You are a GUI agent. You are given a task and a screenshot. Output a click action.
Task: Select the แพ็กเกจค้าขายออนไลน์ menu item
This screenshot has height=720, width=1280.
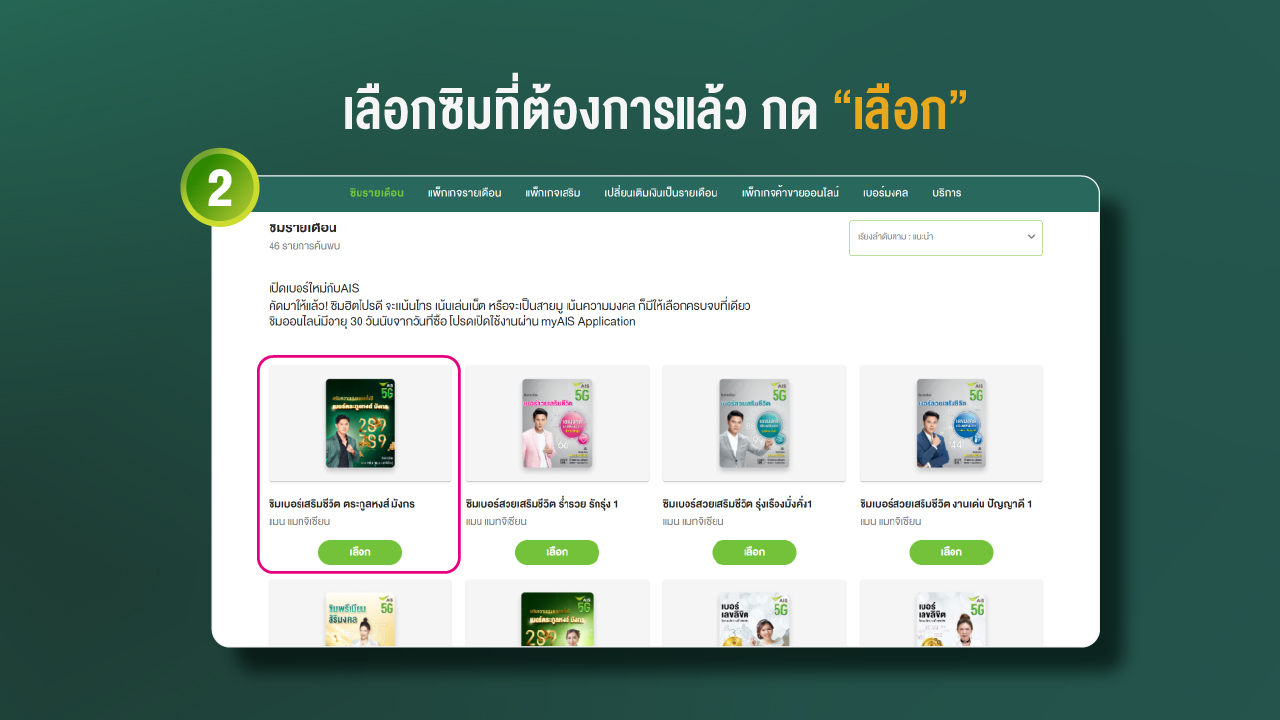click(790, 193)
